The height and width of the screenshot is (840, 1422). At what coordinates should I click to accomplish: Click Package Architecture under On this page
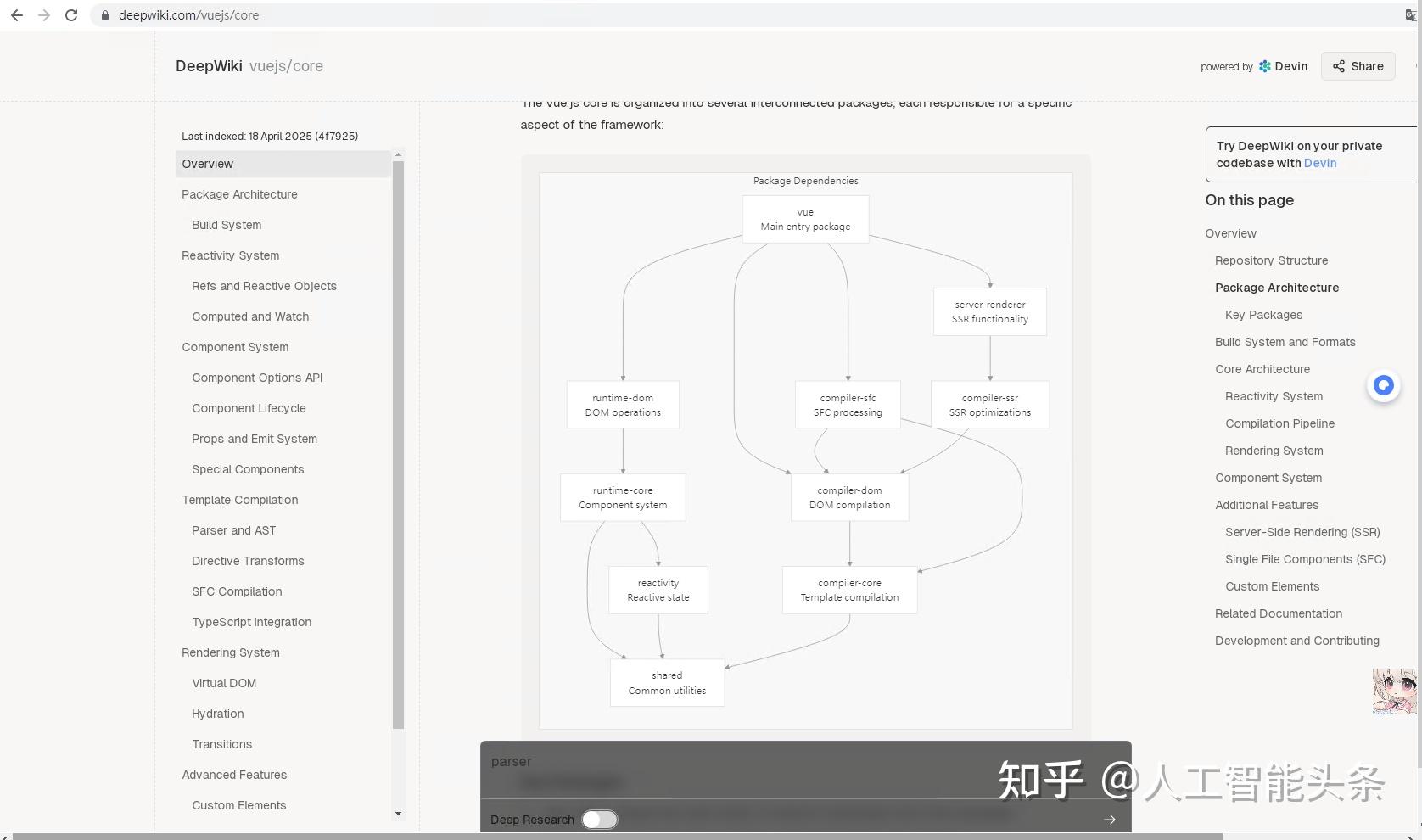point(1276,288)
